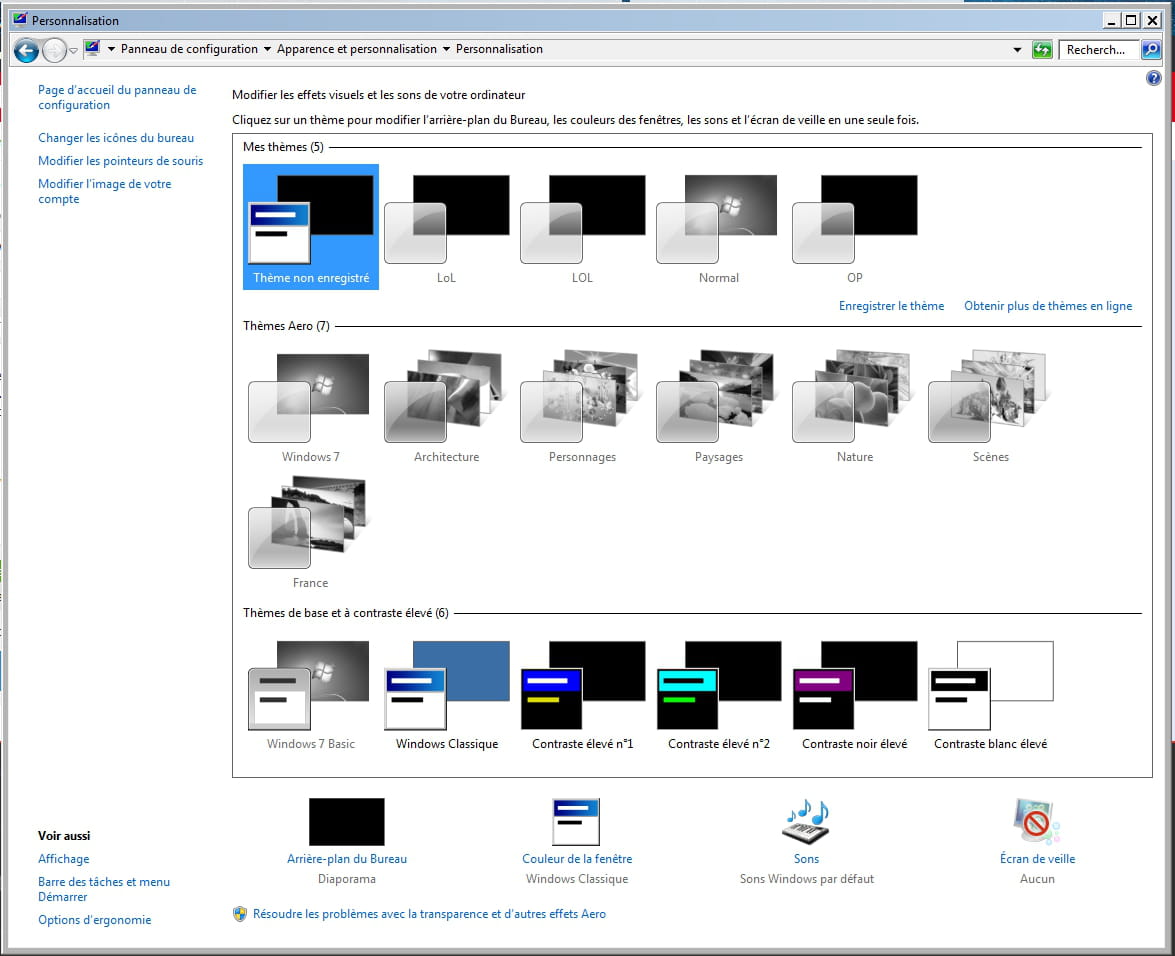Open Couleur de la fenêtre window icon
The width and height of the screenshot is (1175, 956).
[x=576, y=822]
